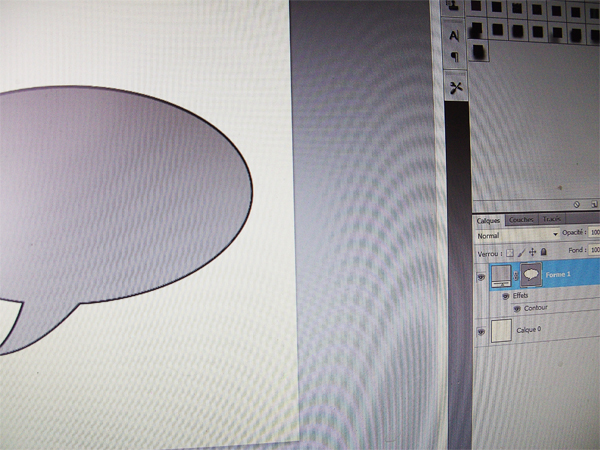Select the Calque 0 layer thumbnail
The width and height of the screenshot is (600, 450).
tap(501, 331)
